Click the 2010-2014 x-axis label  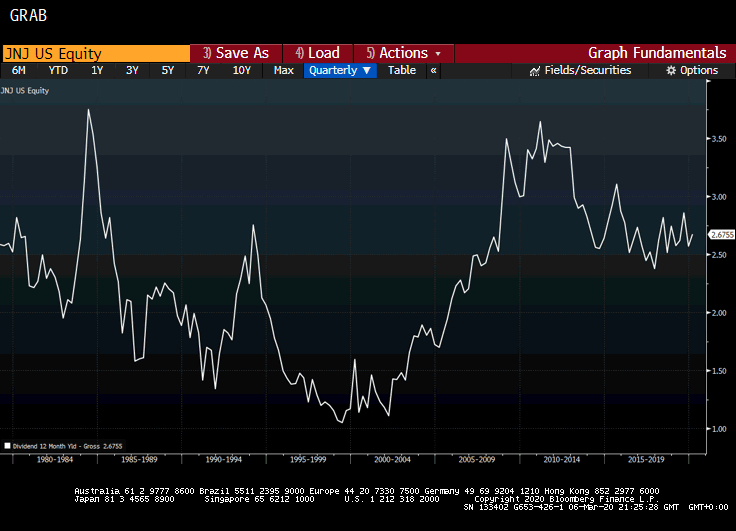(x=562, y=460)
